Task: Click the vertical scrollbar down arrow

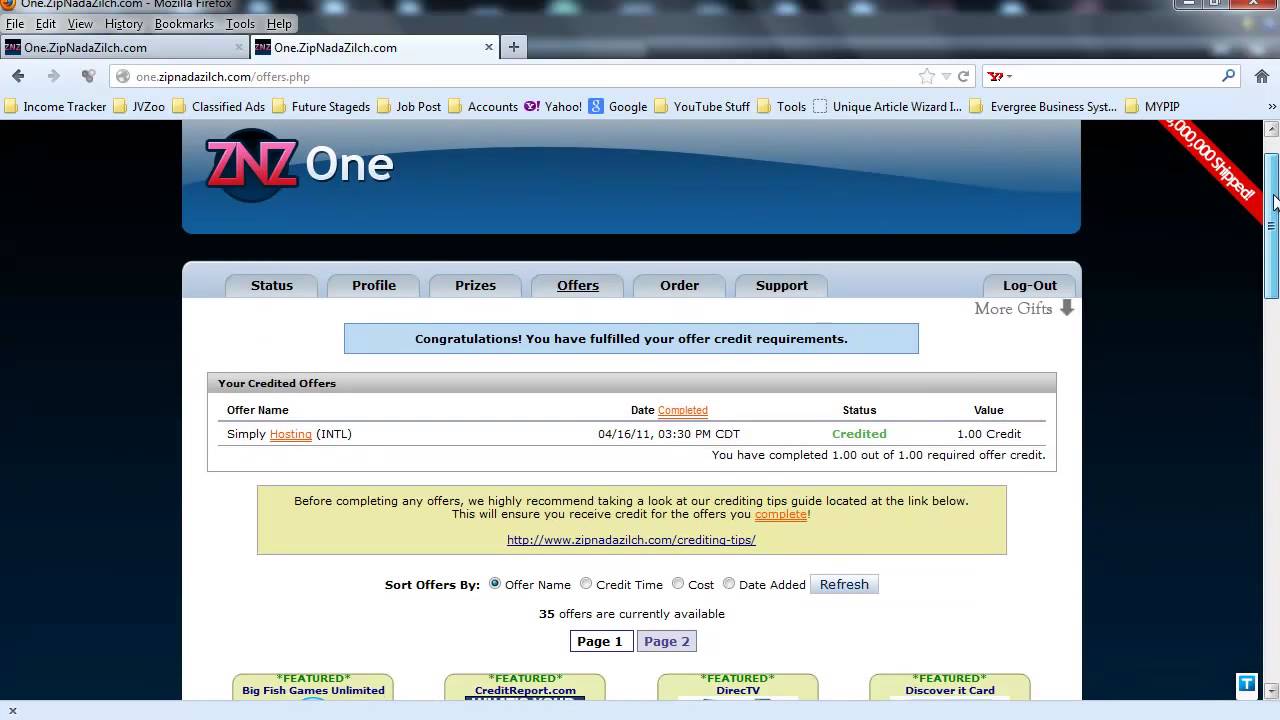Action: pyautogui.click(x=1272, y=691)
